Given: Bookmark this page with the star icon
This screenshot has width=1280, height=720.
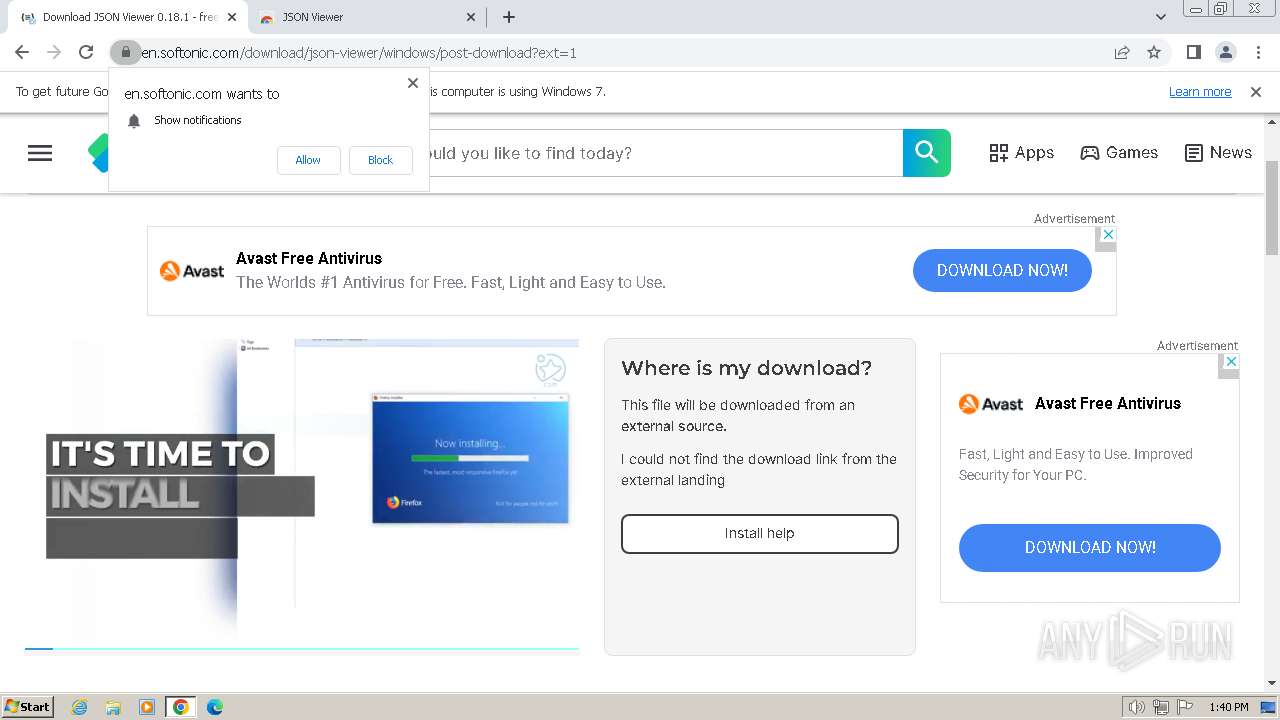Looking at the screenshot, I should 1154,52.
